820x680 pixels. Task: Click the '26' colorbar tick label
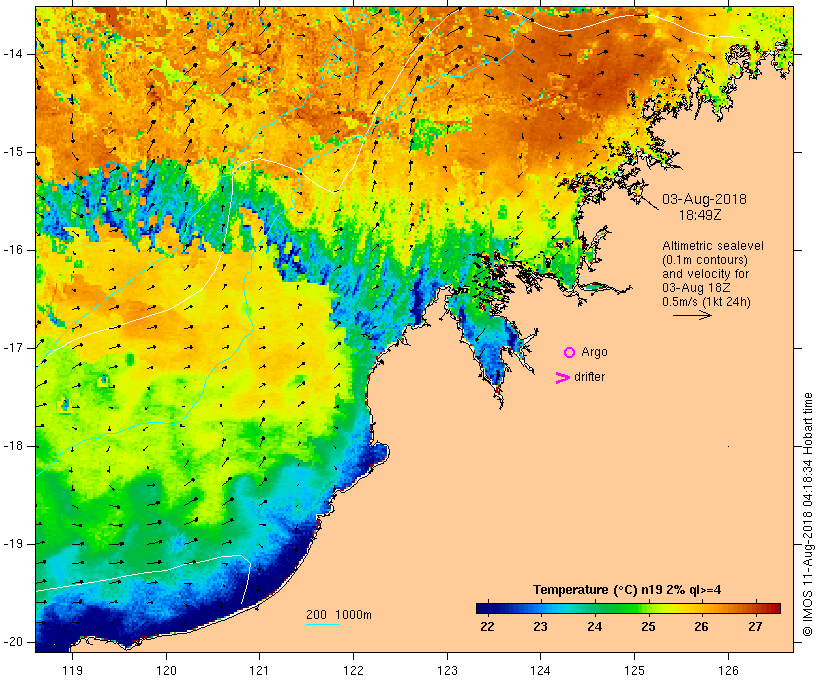point(702,627)
